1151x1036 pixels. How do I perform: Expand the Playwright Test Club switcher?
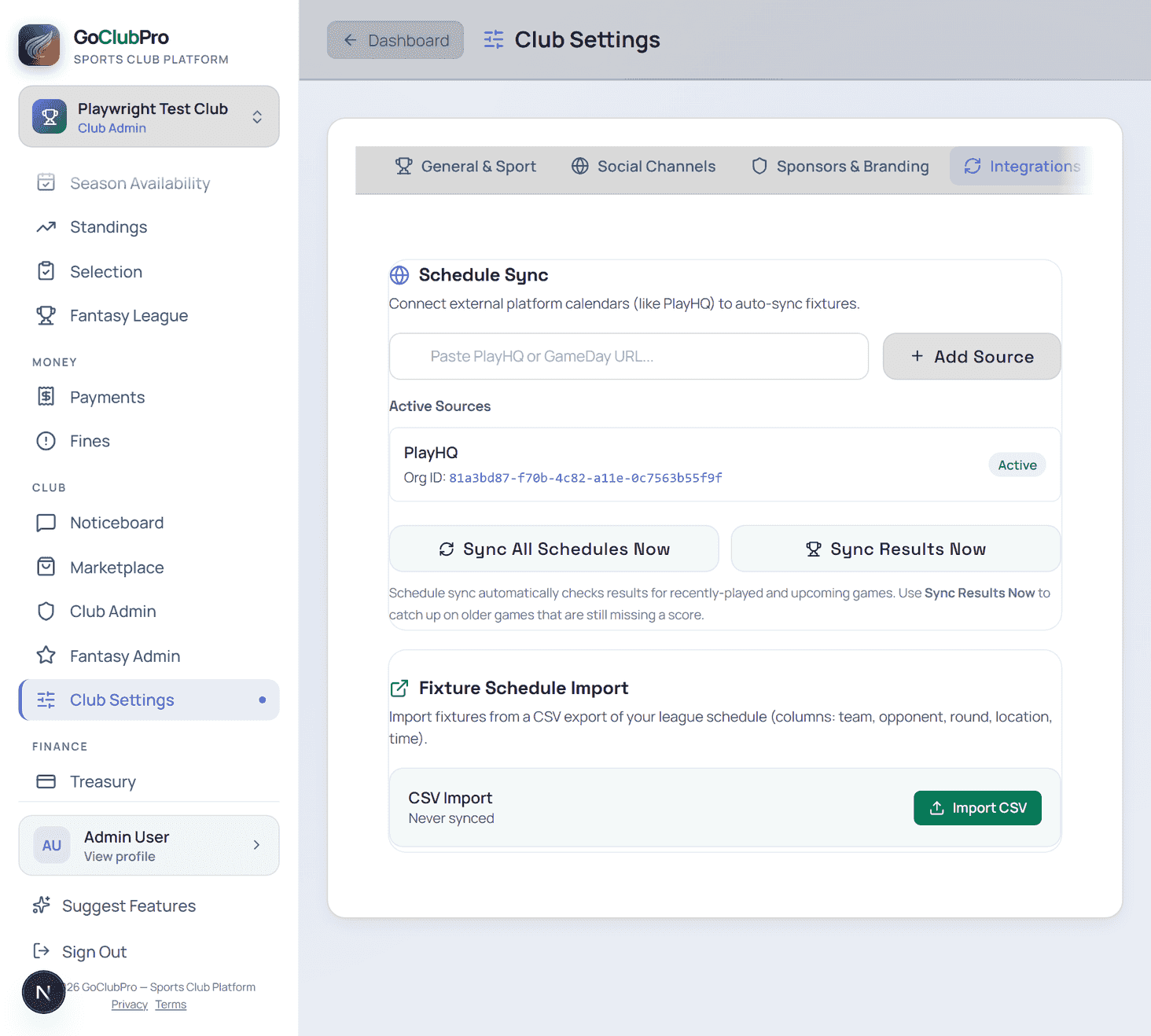(x=149, y=116)
